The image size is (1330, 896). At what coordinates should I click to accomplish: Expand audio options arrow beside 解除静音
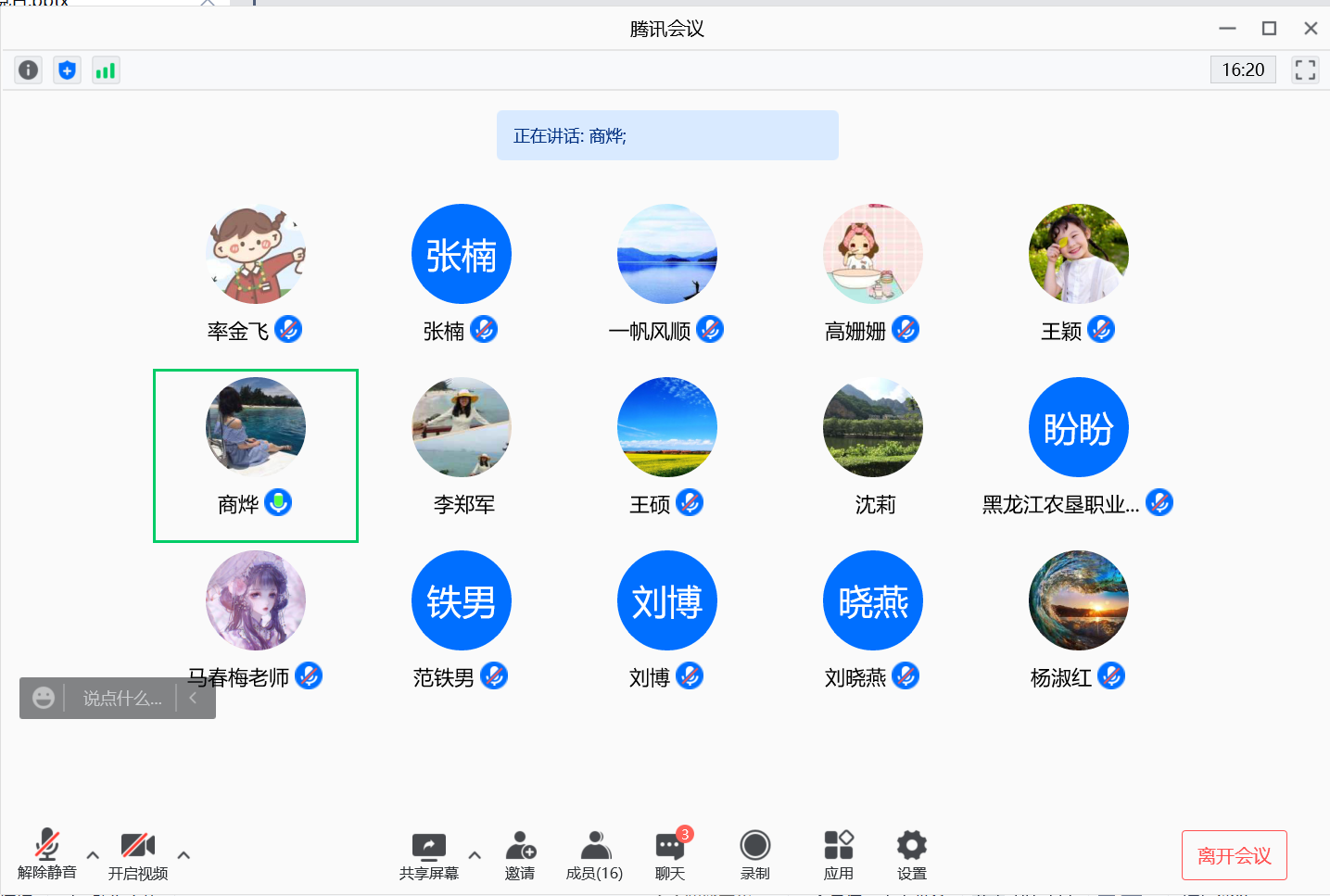click(93, 855)
